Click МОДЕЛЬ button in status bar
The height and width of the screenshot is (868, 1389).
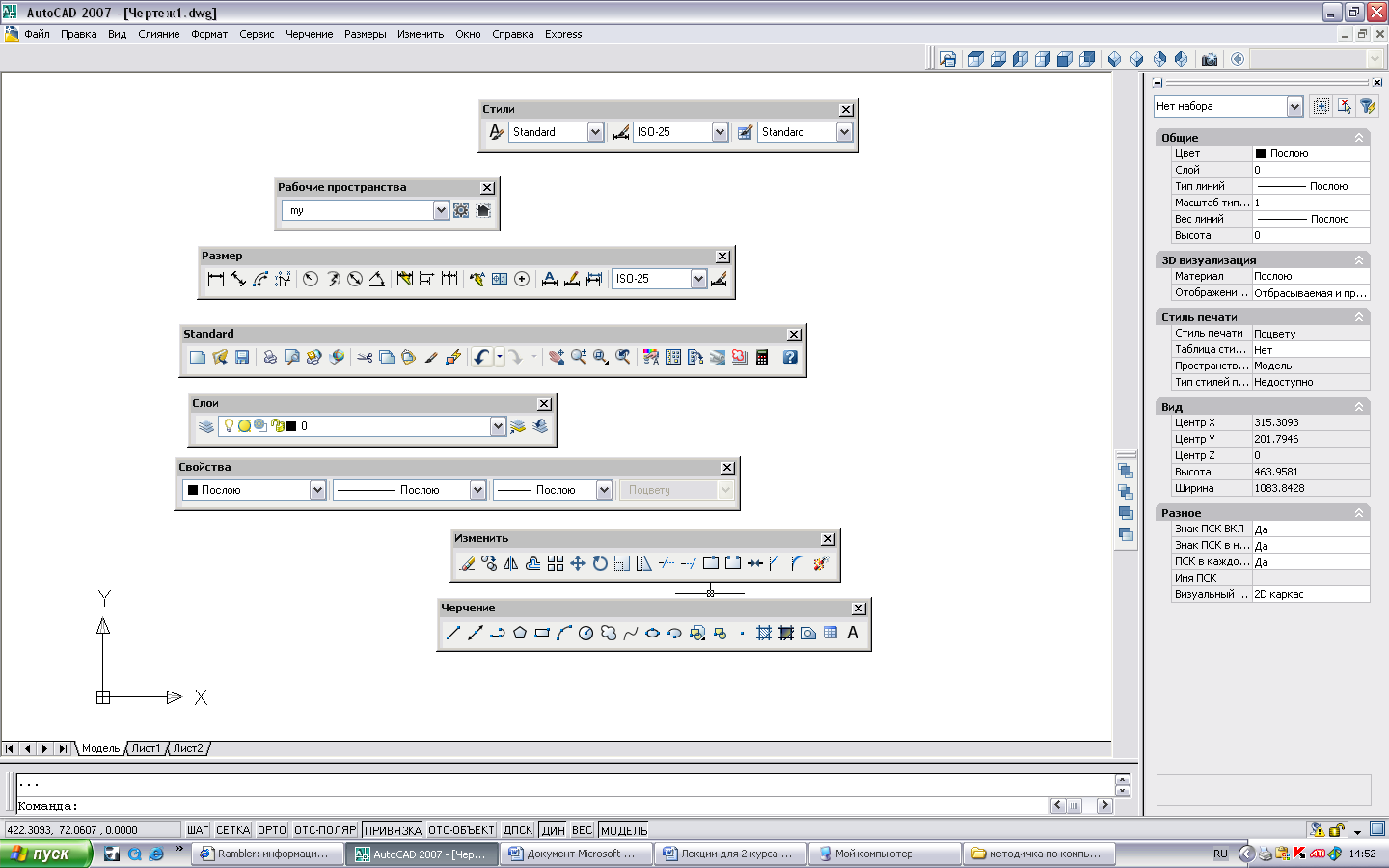(x=624, y=830)
